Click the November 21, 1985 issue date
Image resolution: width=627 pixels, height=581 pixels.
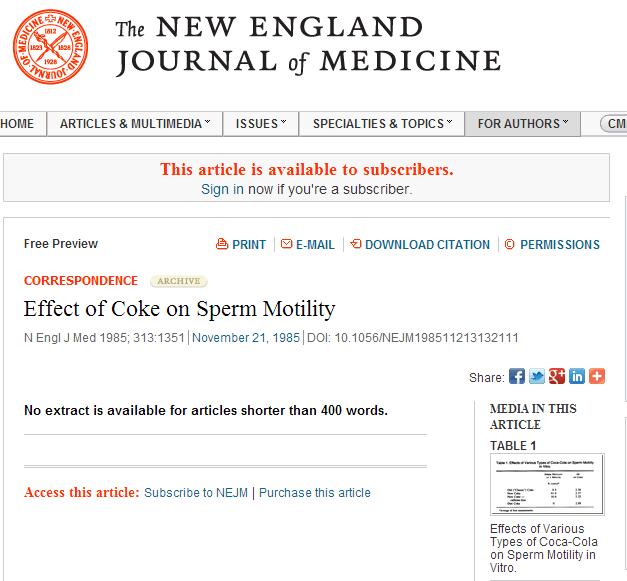[x=246, y=338]
